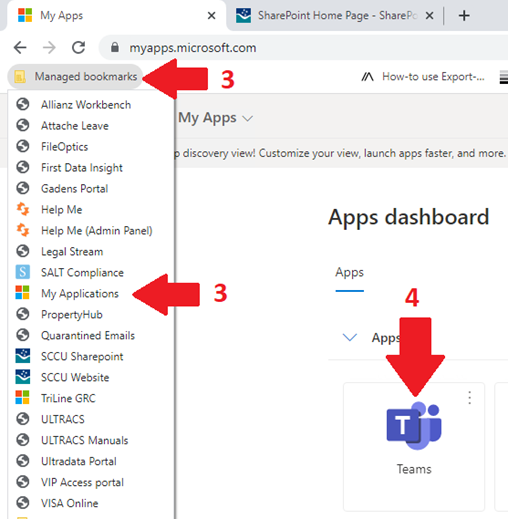The height and width of the screenshot is (519, 508).
Task: Click the padlock site info icon
Action: (x=115, y=47)
